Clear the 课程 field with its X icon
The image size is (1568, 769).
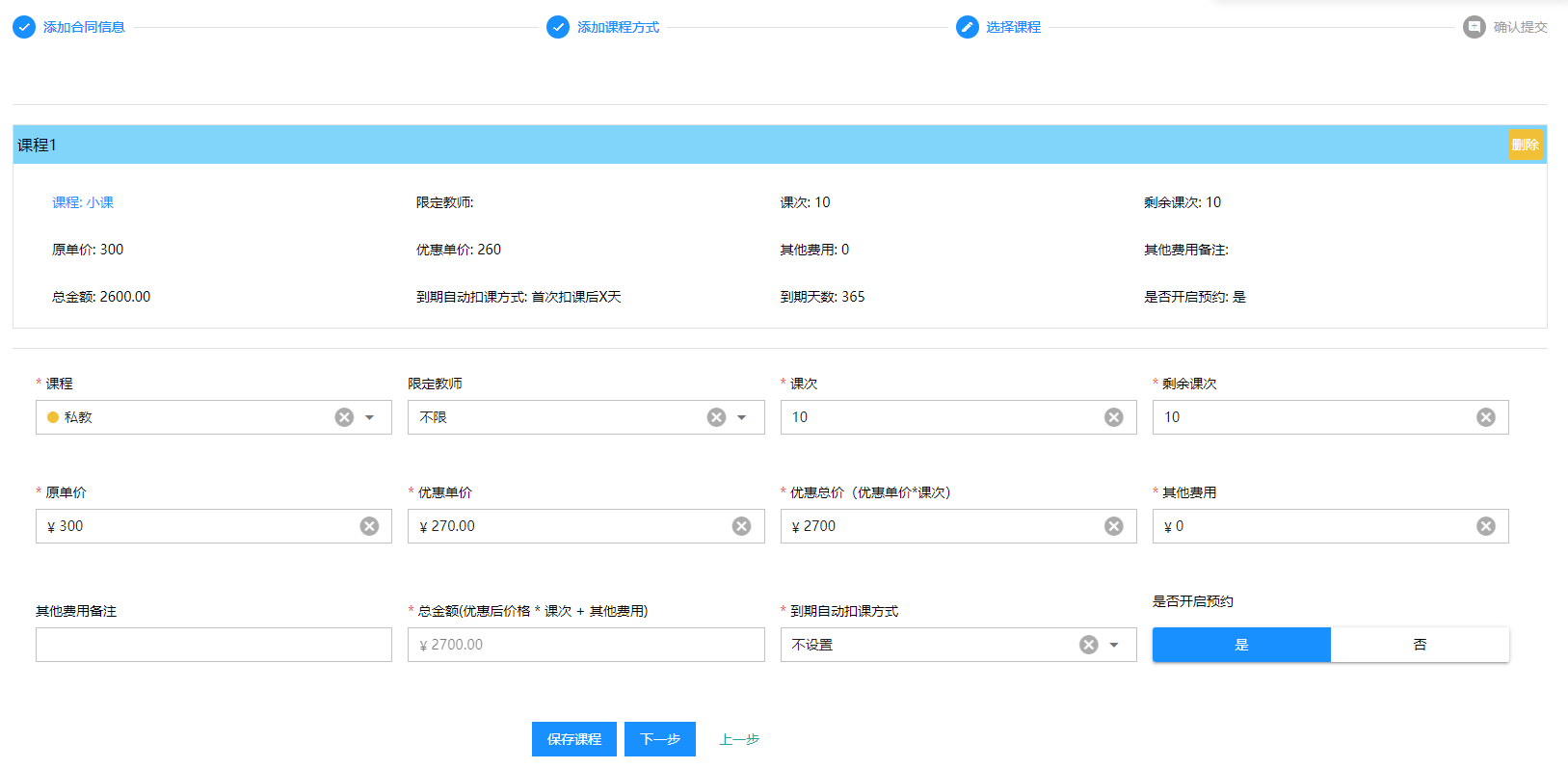(x=344, y=417)
